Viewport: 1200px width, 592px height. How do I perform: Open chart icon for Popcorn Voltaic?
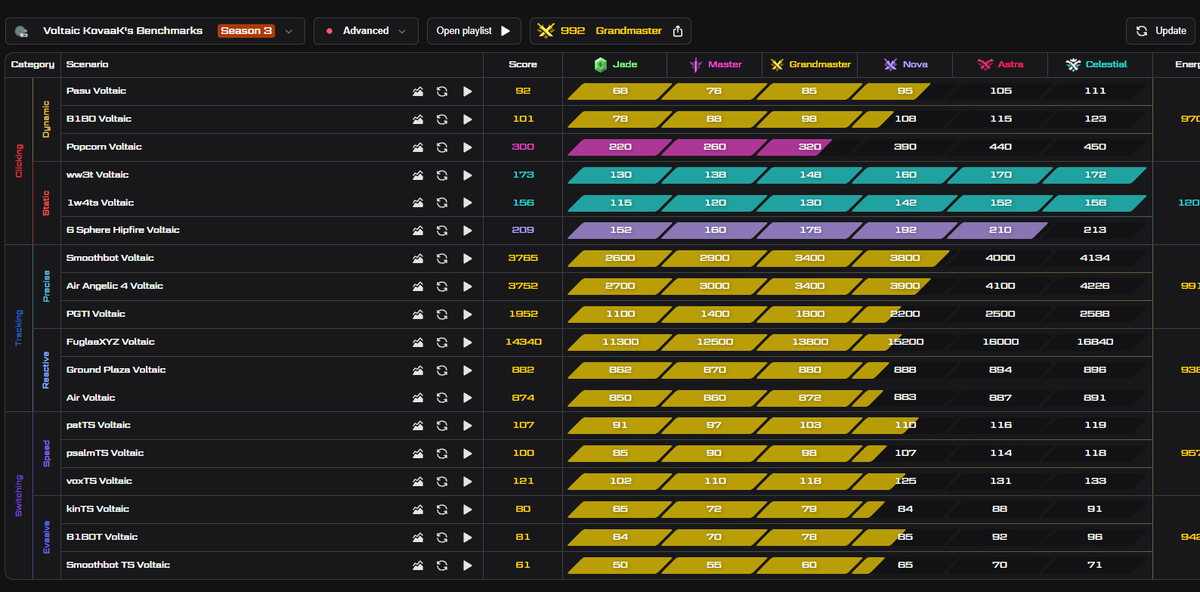[418, 147]
